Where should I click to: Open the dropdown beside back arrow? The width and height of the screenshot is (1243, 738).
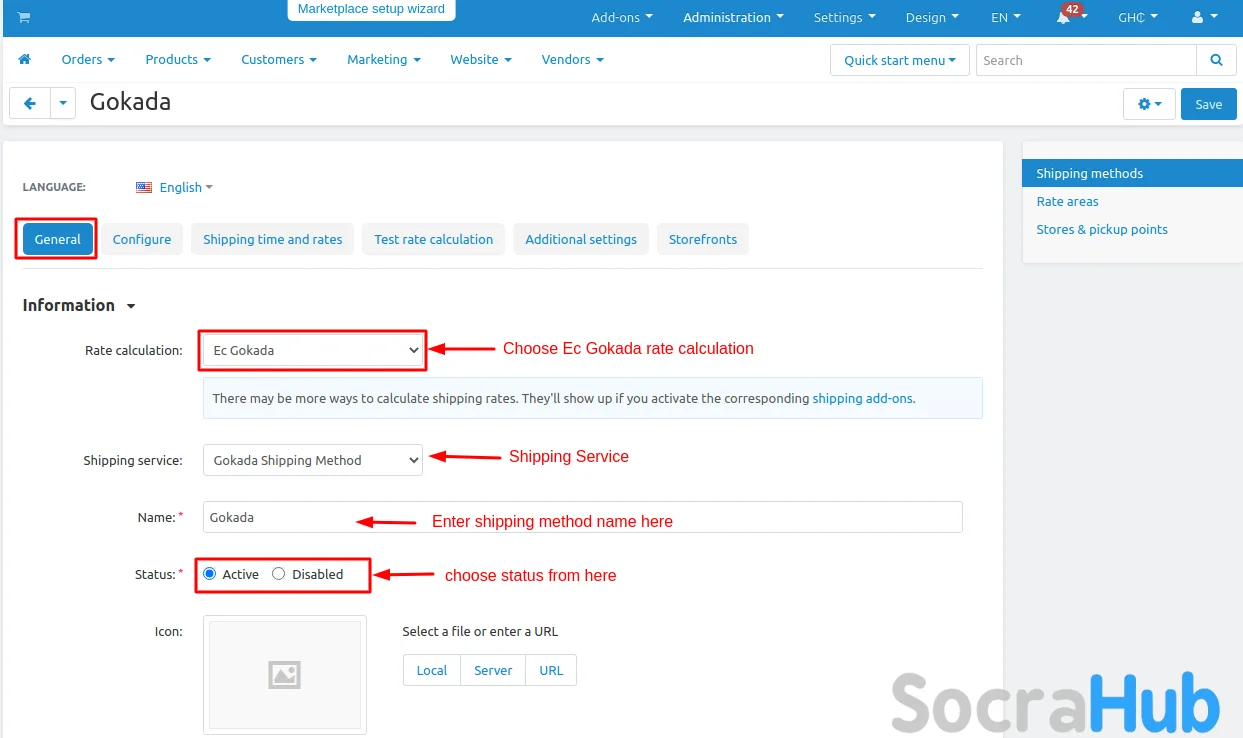tap(63, 103)
